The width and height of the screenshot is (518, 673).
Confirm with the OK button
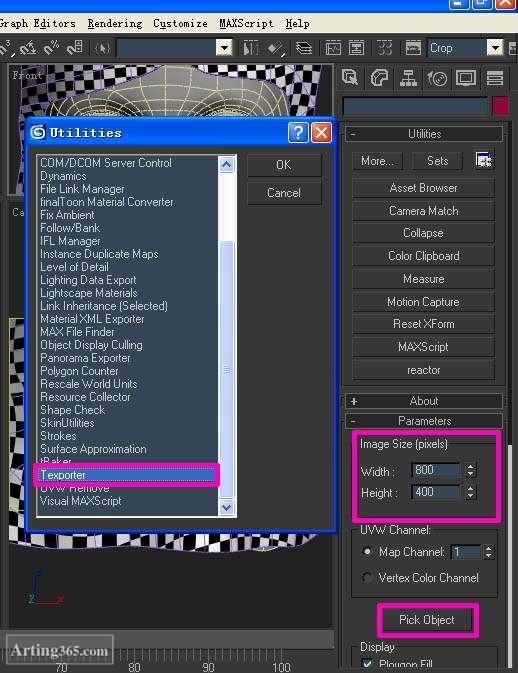(x=284, y=165)
